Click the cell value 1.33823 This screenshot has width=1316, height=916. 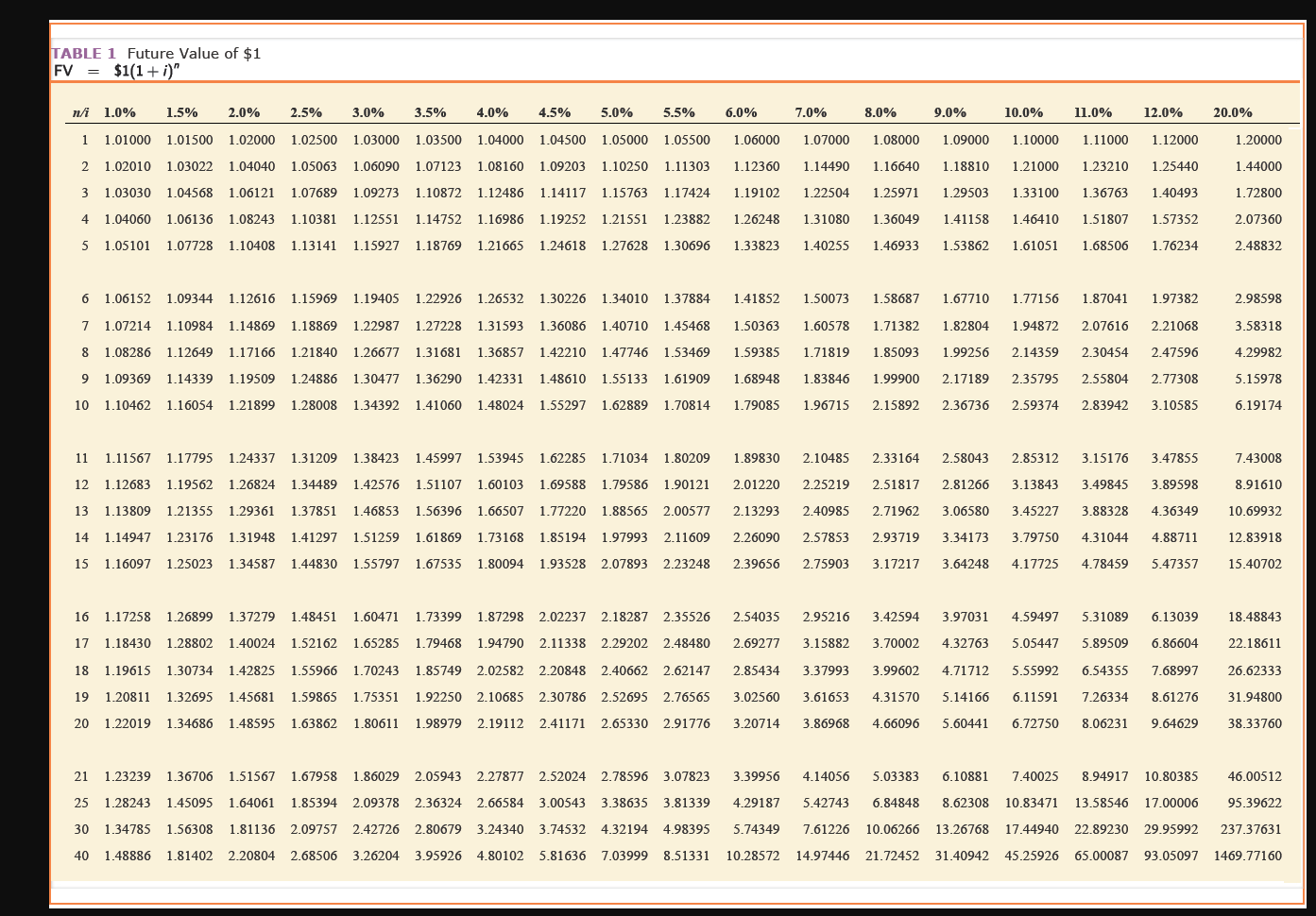tap(757, 246)
